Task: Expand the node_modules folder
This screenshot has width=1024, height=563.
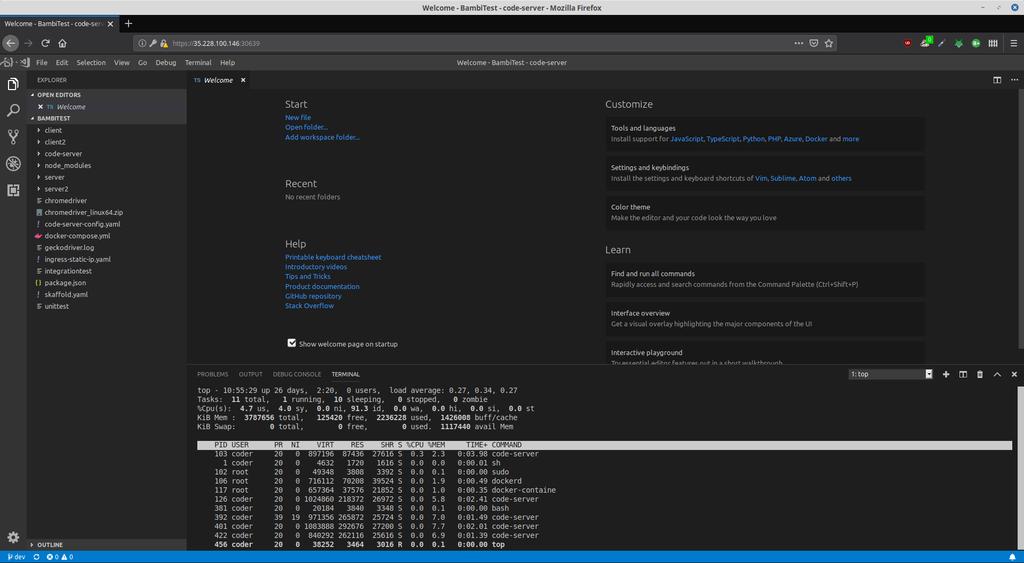Action: (x=108, y=165)
